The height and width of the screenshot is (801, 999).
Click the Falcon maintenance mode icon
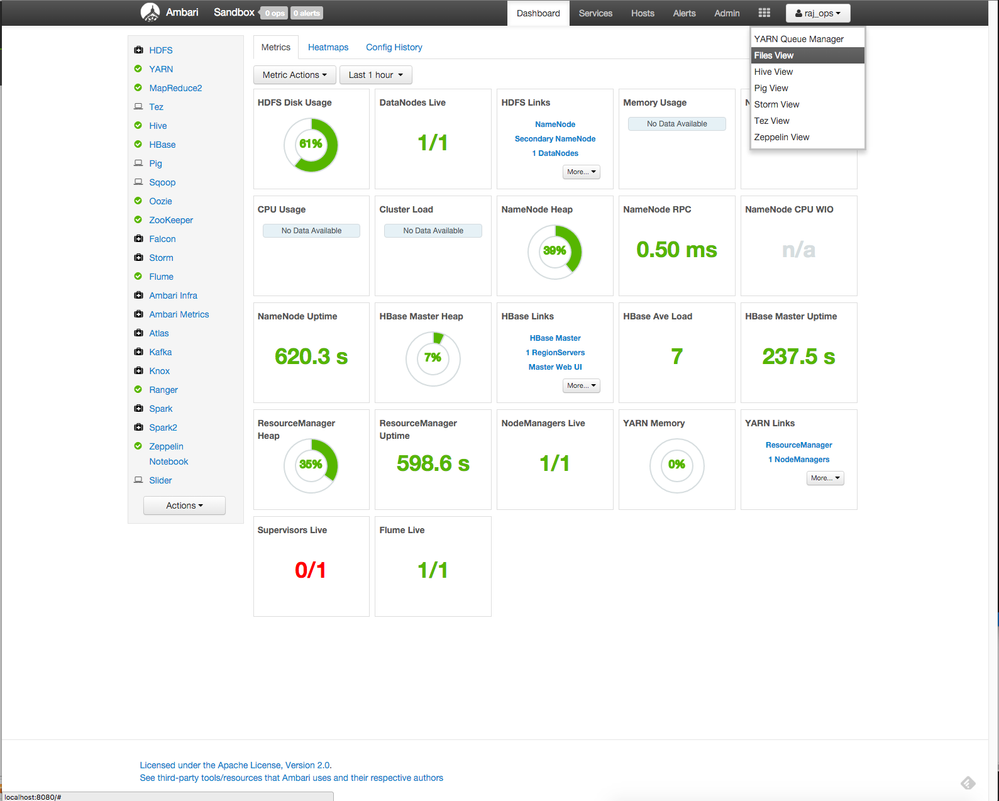tap(138, 238)
